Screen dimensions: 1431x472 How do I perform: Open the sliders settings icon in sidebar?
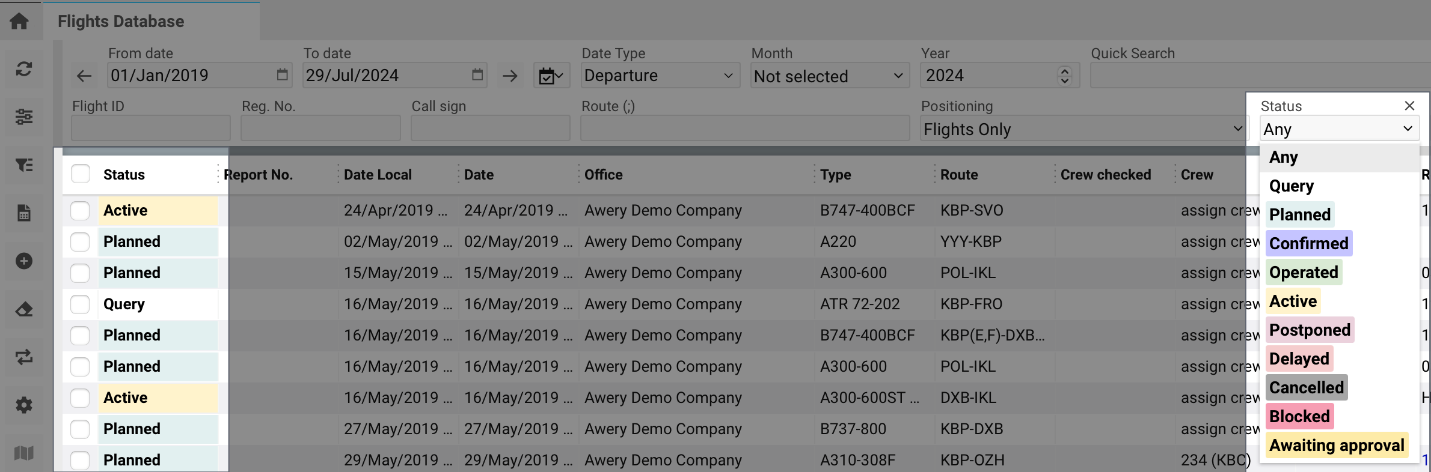24,117
